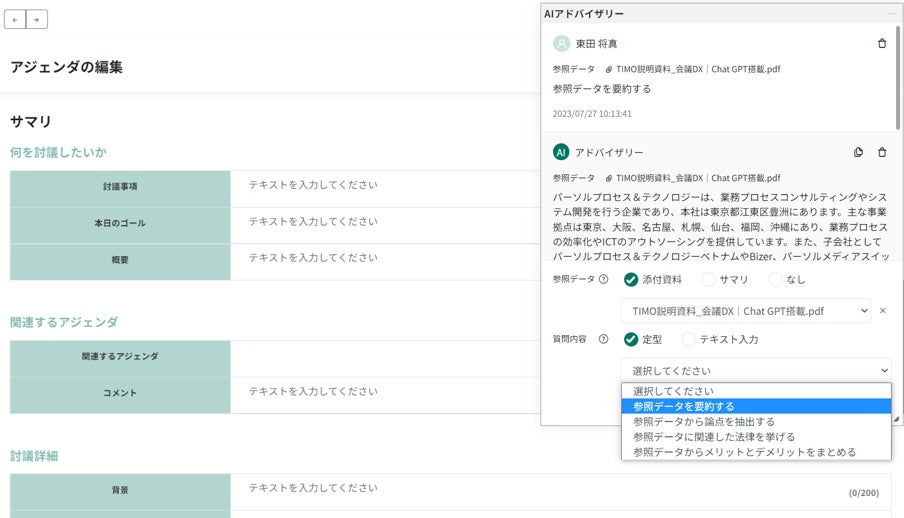The image size is (904, 518).
Task: Select the サマリ radio option
Action: 708,280
